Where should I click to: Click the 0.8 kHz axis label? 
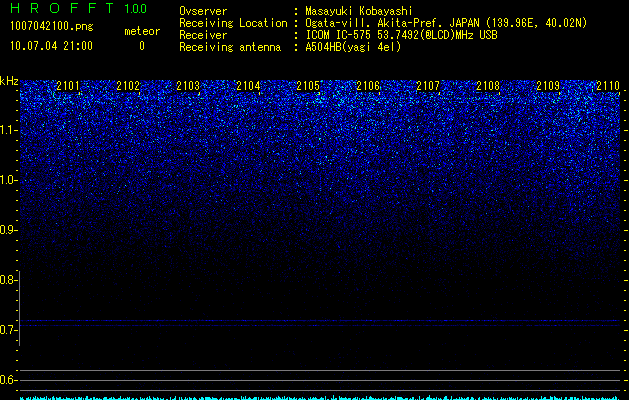(8, 280)
